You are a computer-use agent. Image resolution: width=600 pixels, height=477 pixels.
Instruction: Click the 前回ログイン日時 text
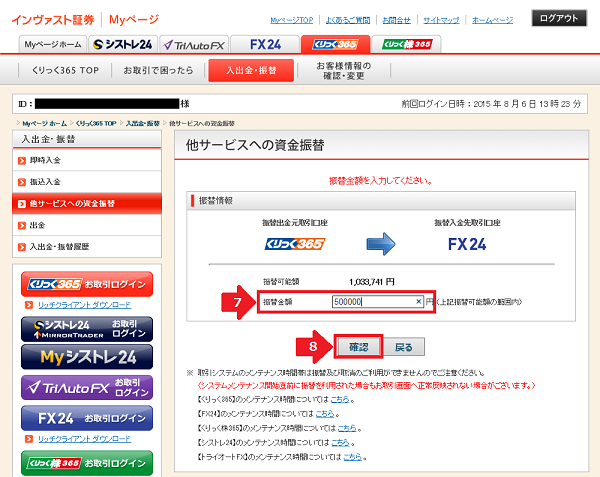point(491,104)
